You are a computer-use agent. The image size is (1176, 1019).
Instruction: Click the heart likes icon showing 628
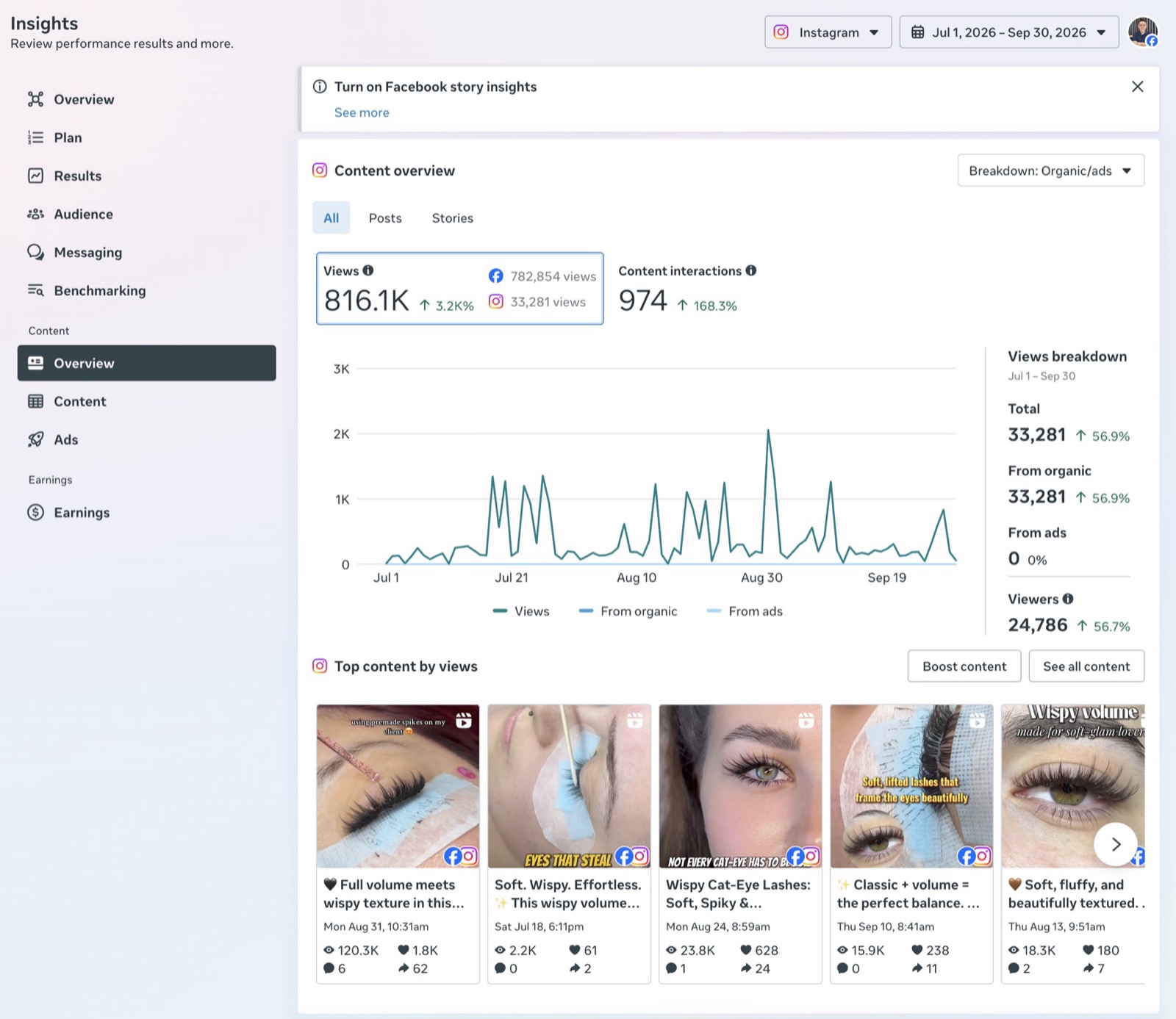[746, 950]
